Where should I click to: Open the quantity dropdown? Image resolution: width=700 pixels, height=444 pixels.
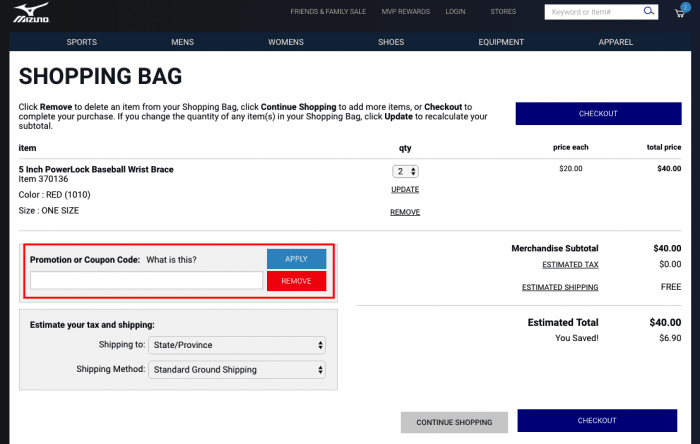click(405, 171)
